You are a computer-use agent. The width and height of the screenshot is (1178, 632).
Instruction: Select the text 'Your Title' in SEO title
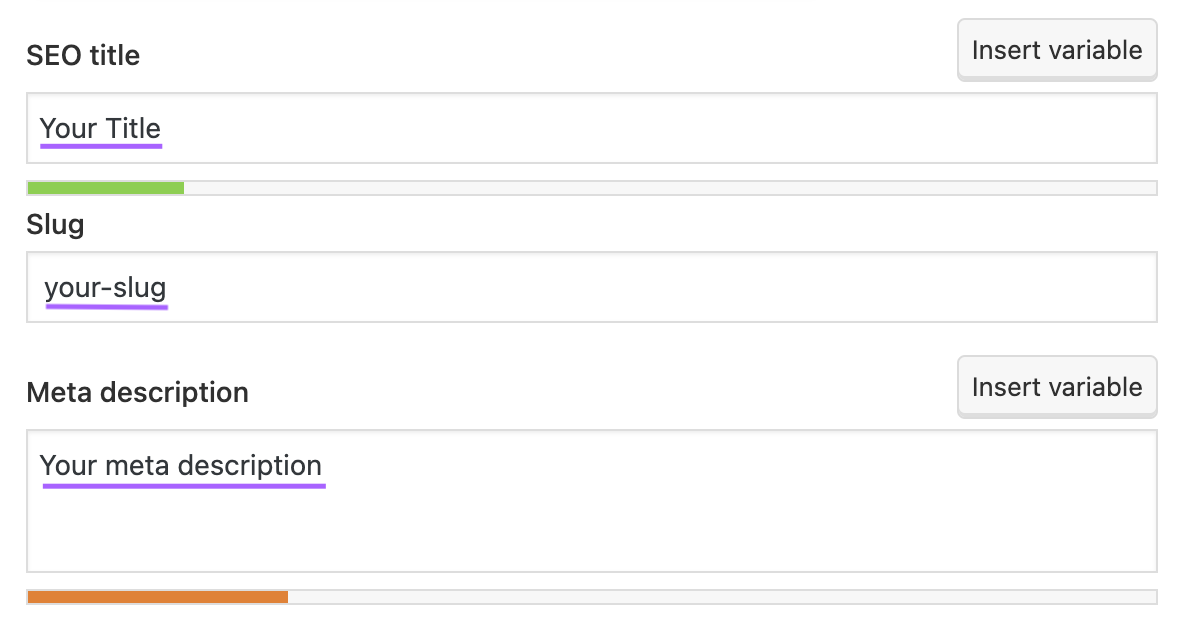(100, 128)
